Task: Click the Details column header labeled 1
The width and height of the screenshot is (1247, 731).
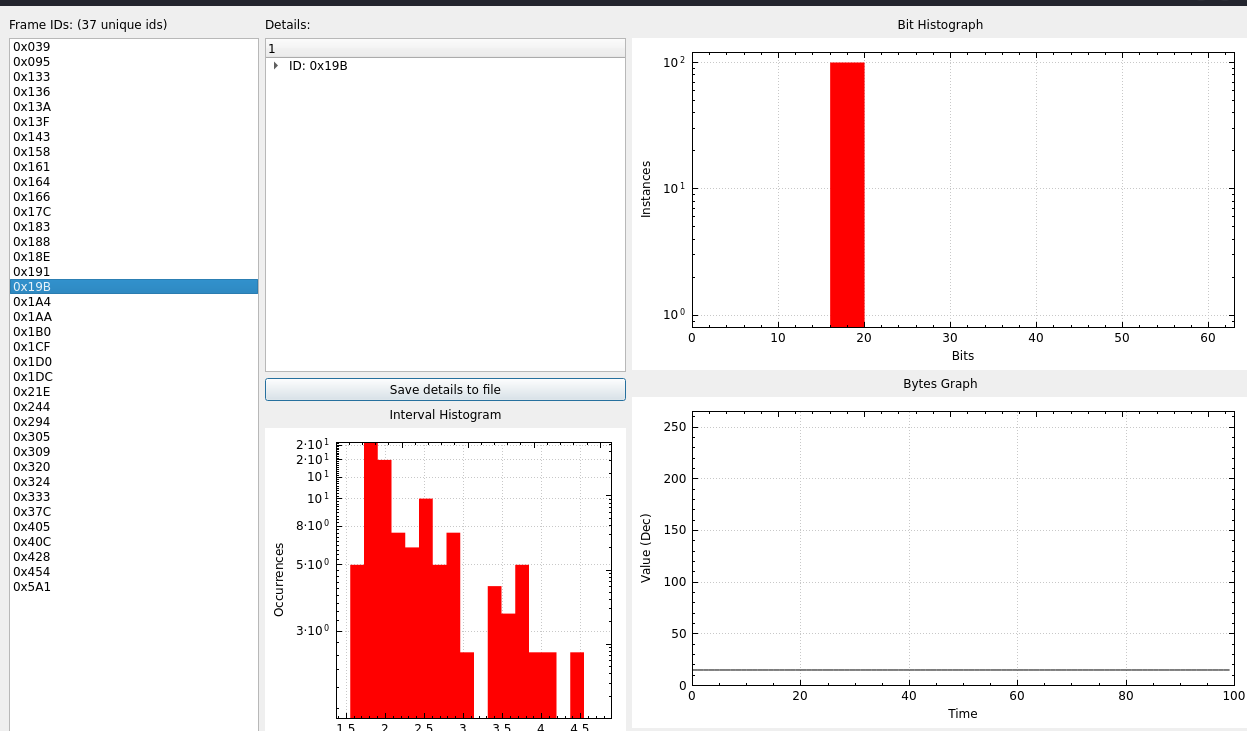Action: [x=445, y=49]
